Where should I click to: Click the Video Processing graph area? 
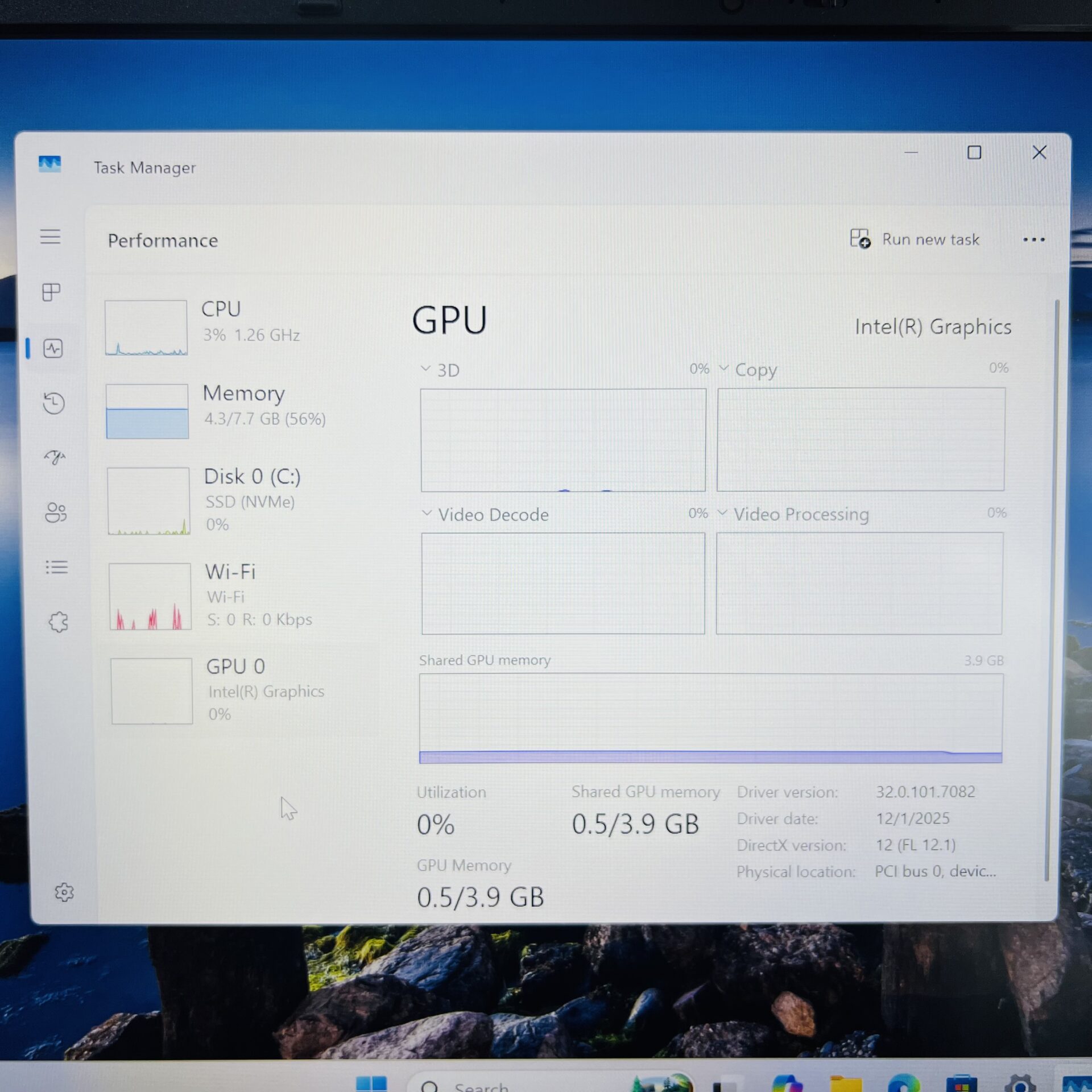859,582
